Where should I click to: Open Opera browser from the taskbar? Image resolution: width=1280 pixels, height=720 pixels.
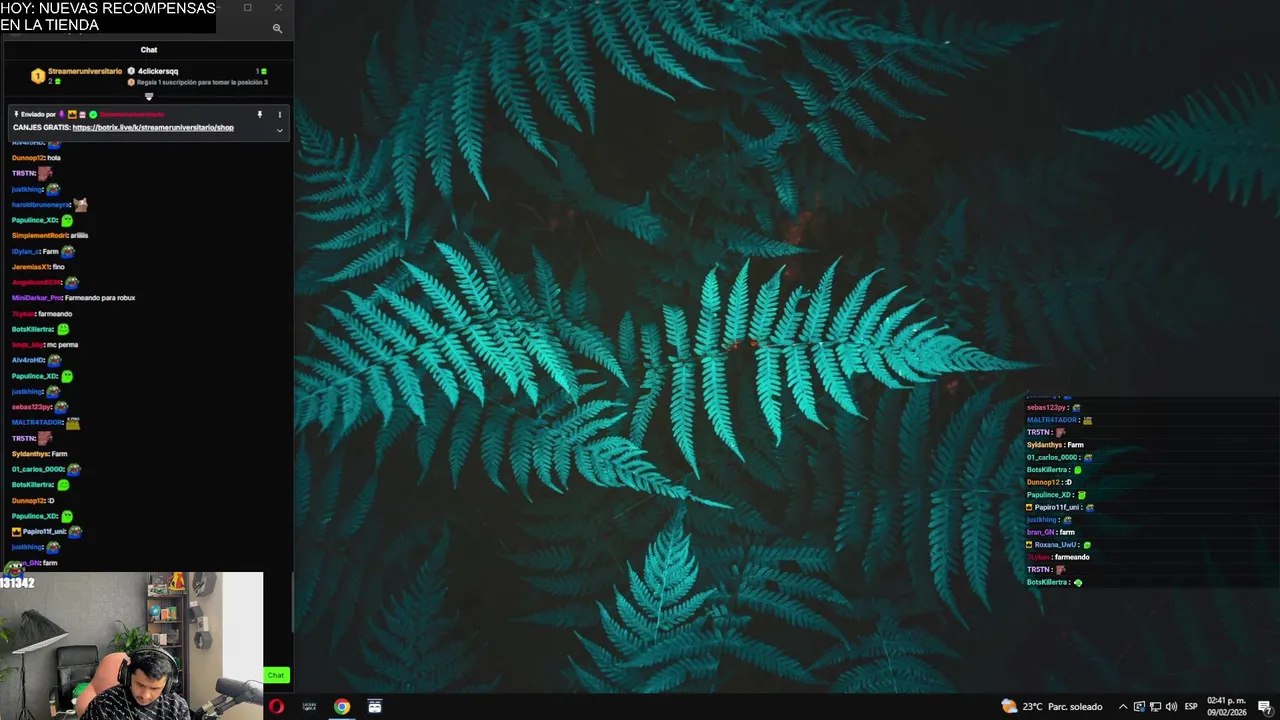pos(276,707)
